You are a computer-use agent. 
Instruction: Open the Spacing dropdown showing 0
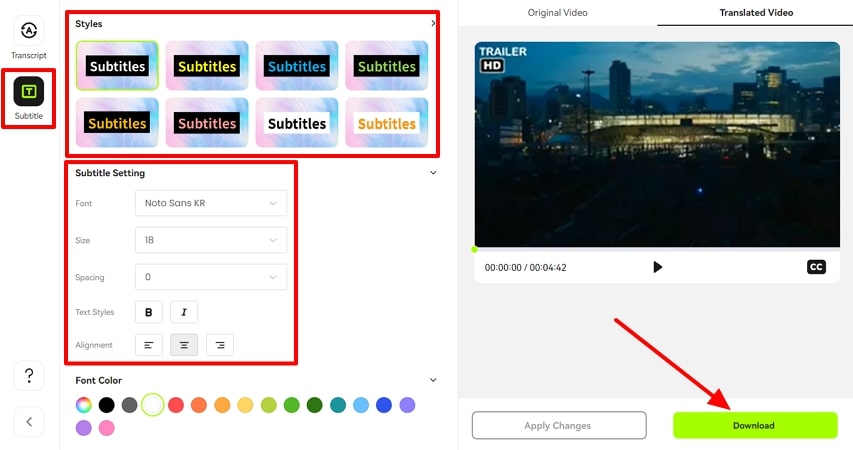point(211,277)
